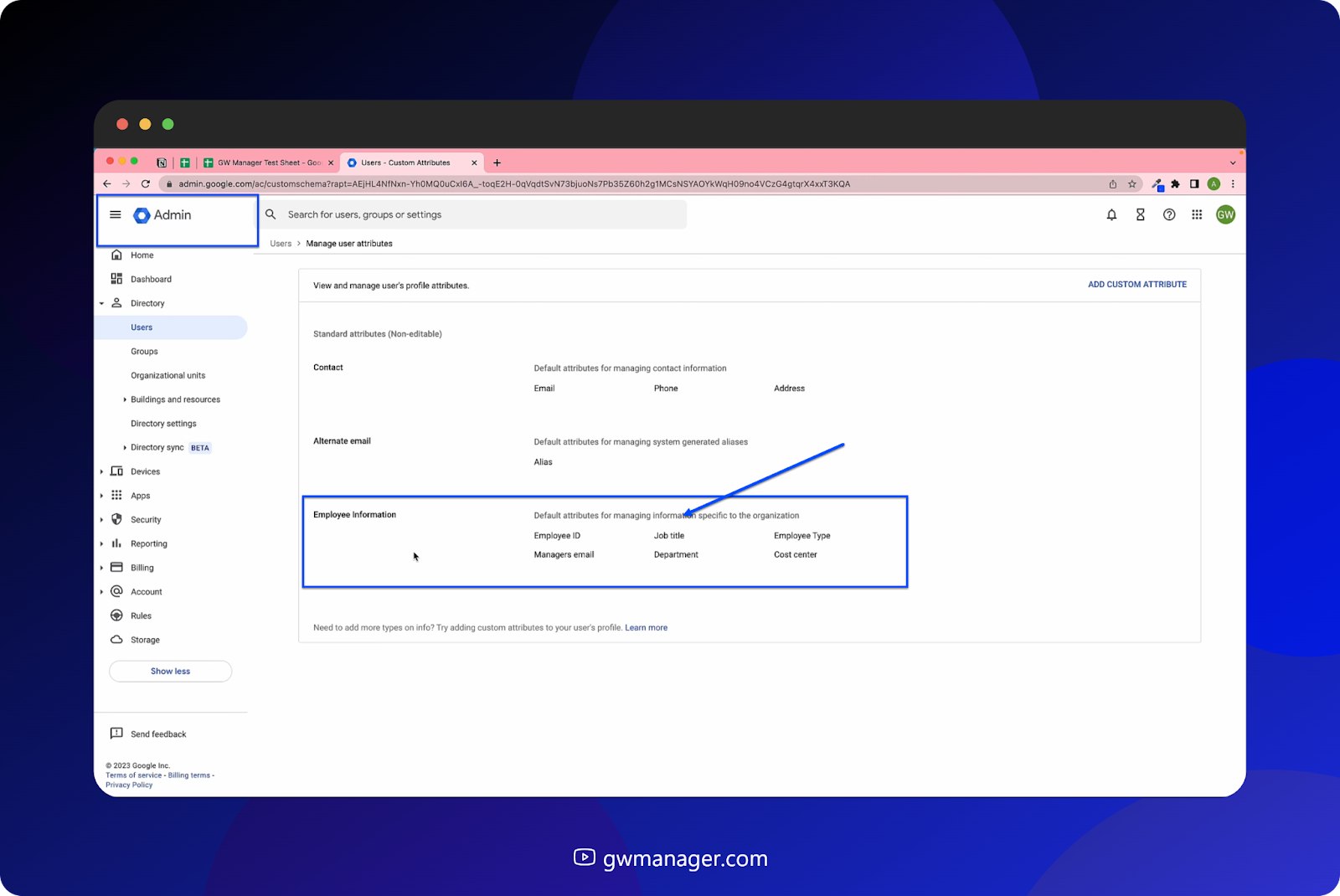The image size is (1340, 896).
Task: Expand Buildings and resources
Action: 125,400
